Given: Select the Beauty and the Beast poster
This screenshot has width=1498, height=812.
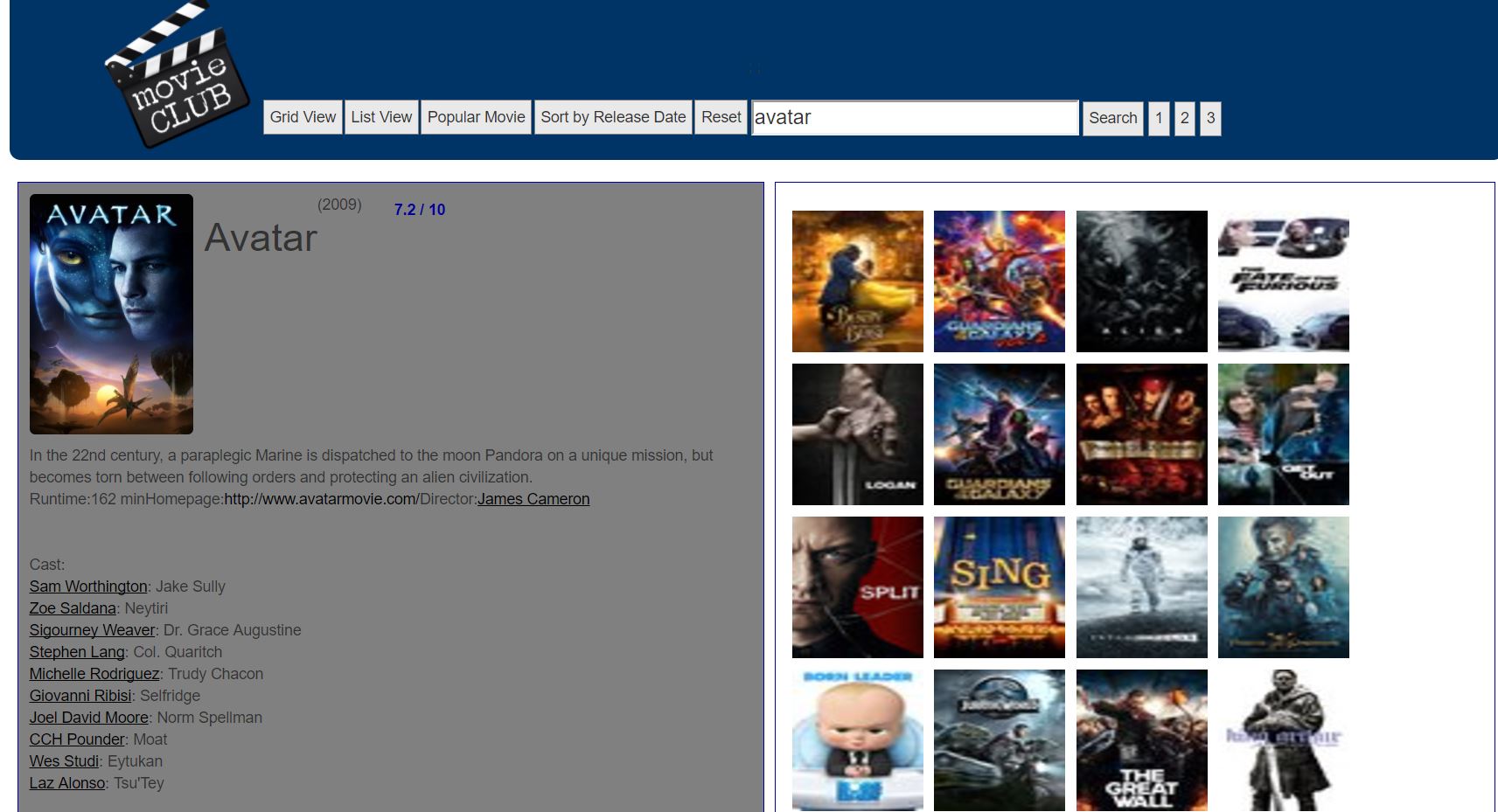Looking at the screenshot, I should click(x=858, y=281).
